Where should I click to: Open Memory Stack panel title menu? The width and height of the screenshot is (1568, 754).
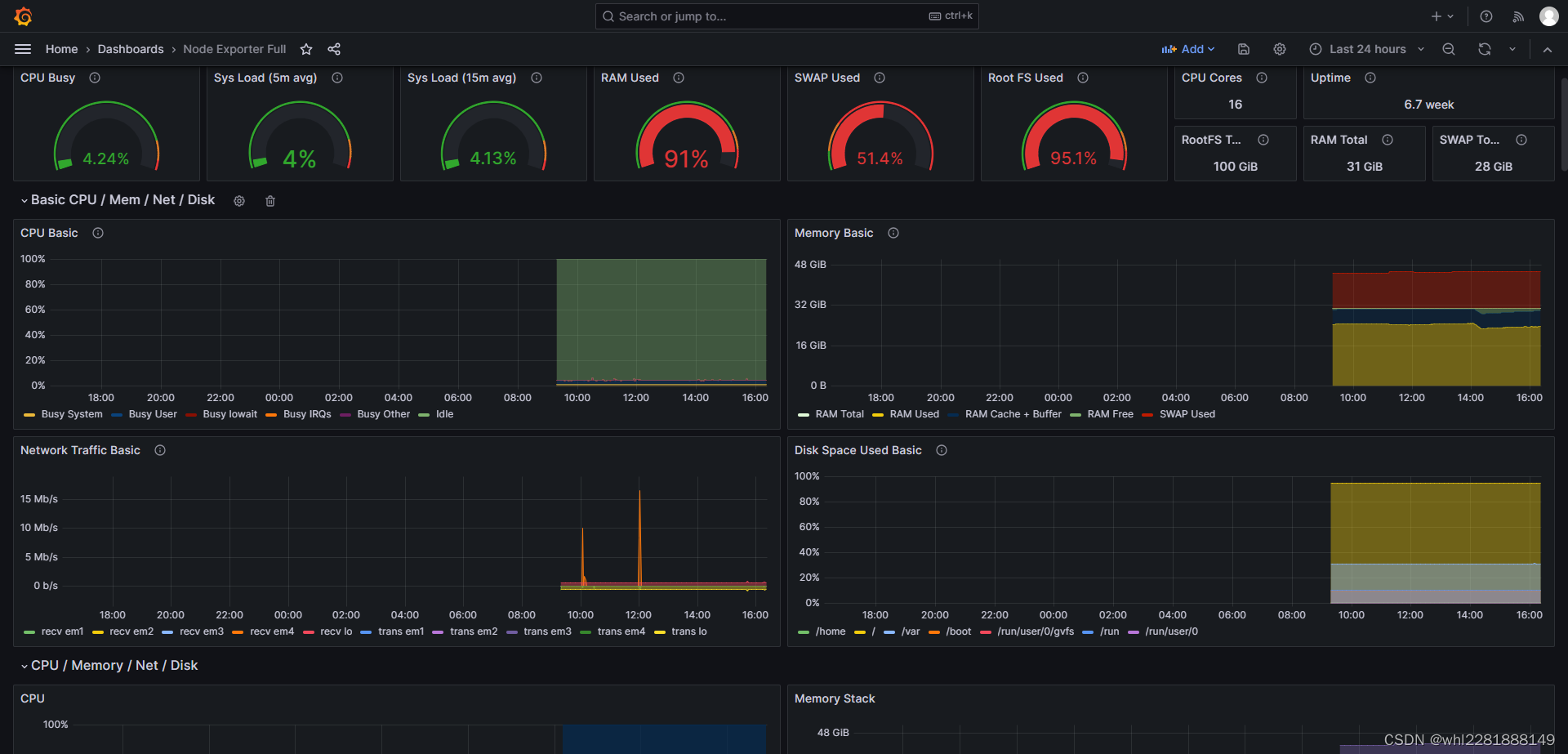point(835,698)
